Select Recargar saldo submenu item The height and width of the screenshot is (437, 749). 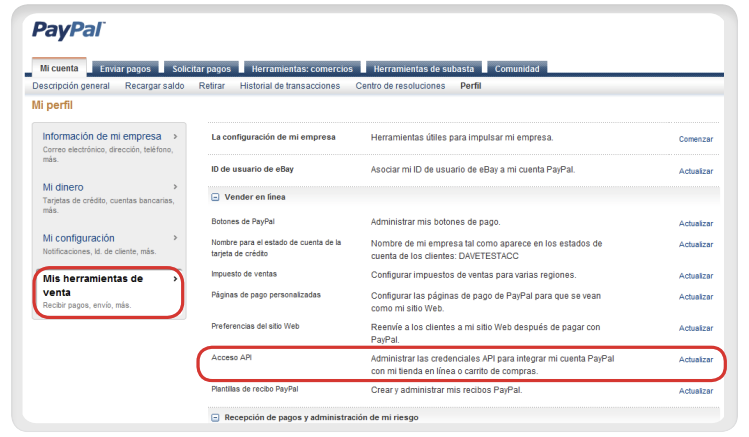click(154, 86)
